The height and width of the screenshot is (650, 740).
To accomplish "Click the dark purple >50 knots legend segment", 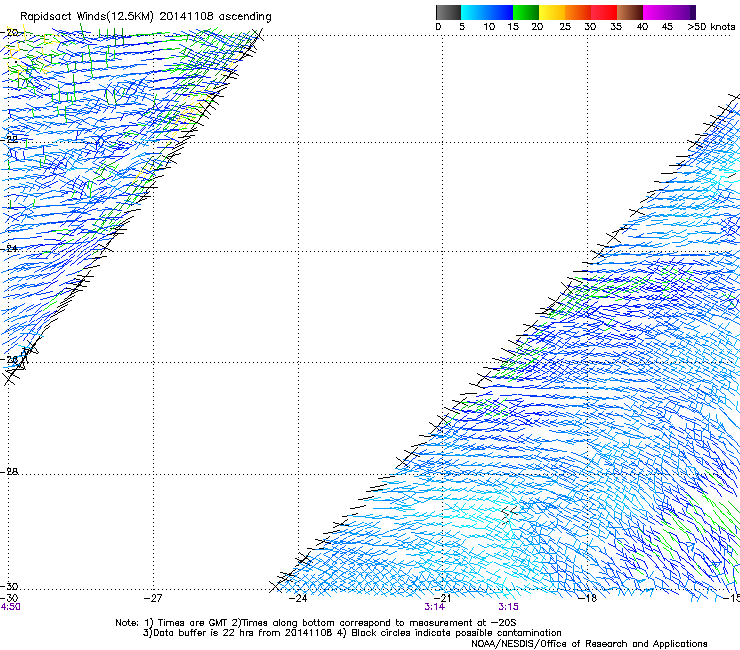I will point(692,12).
